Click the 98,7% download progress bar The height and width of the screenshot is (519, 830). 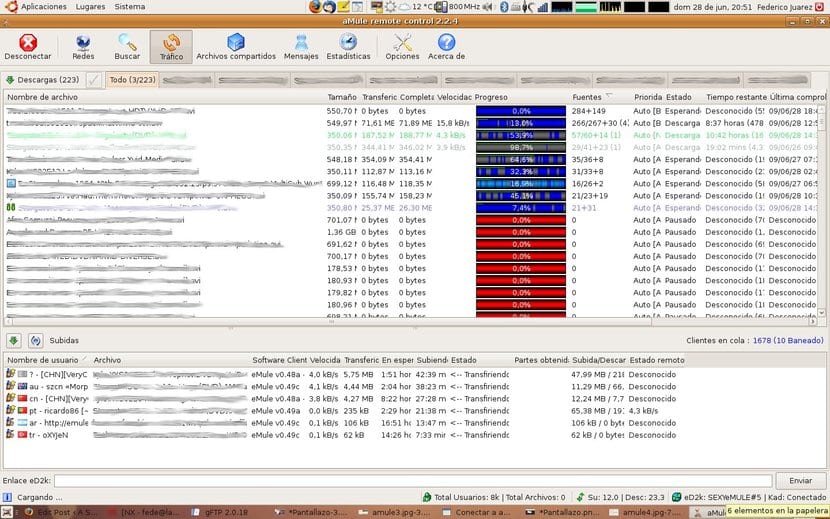[x=521, y=147]
